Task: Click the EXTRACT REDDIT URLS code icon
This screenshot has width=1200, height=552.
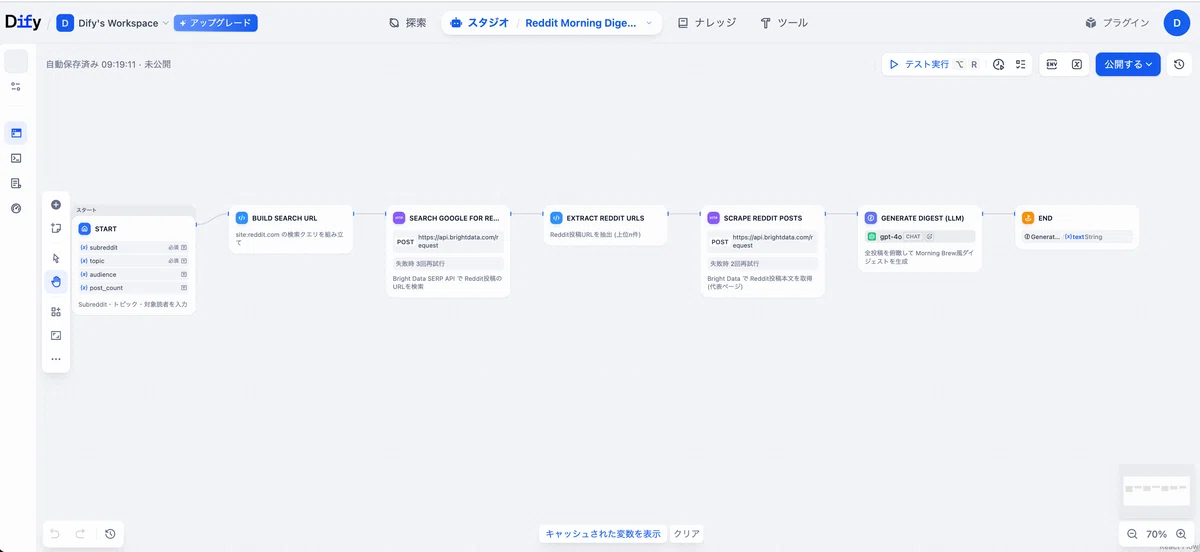Action: (556, 217)
